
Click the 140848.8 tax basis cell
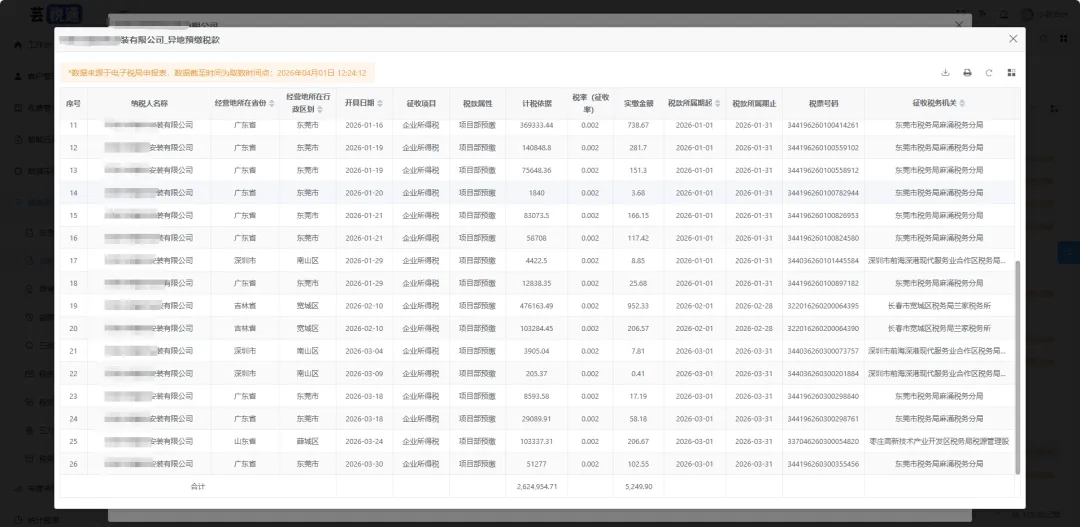537,147
